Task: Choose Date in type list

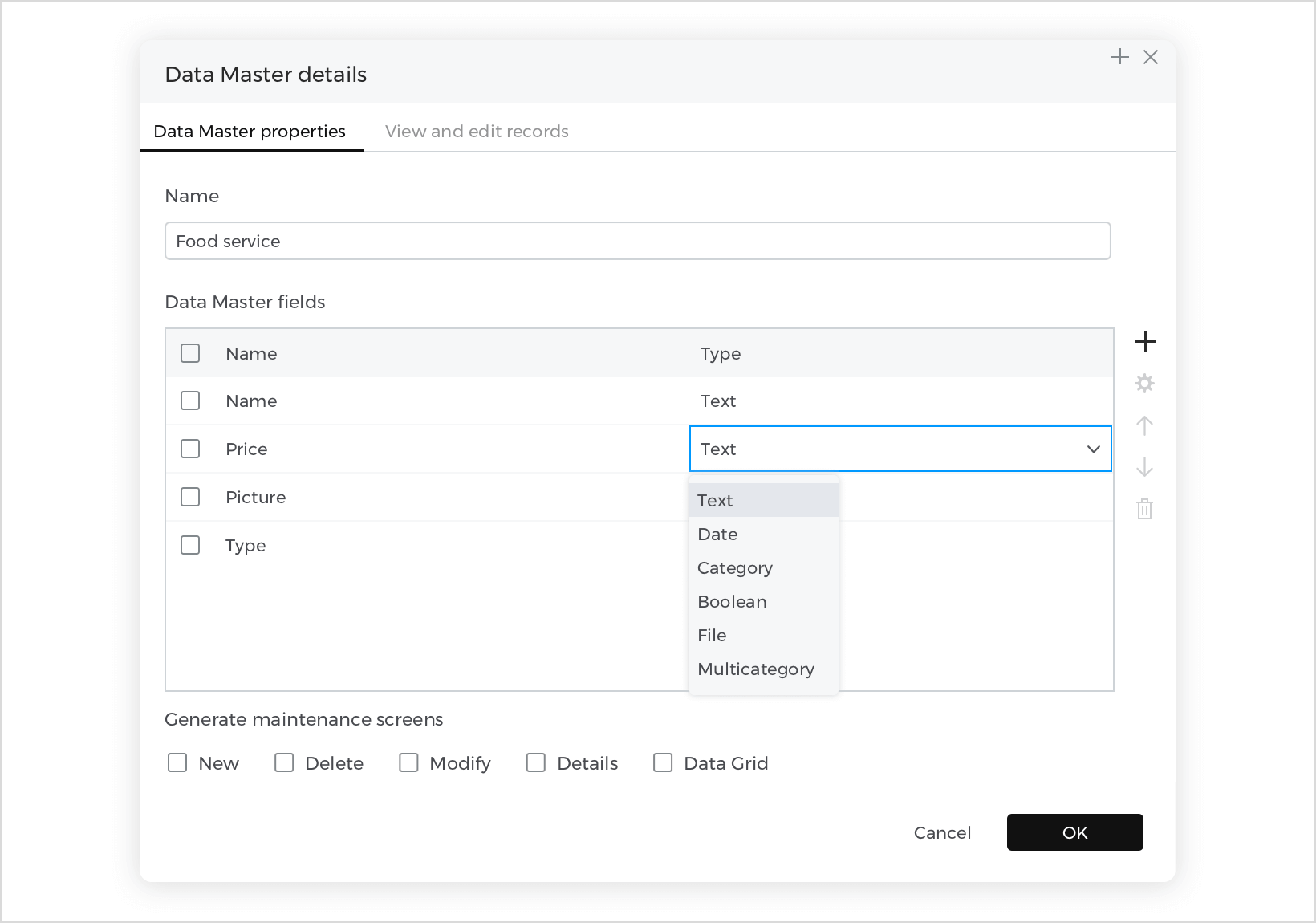Action: [x=764, y=534]
